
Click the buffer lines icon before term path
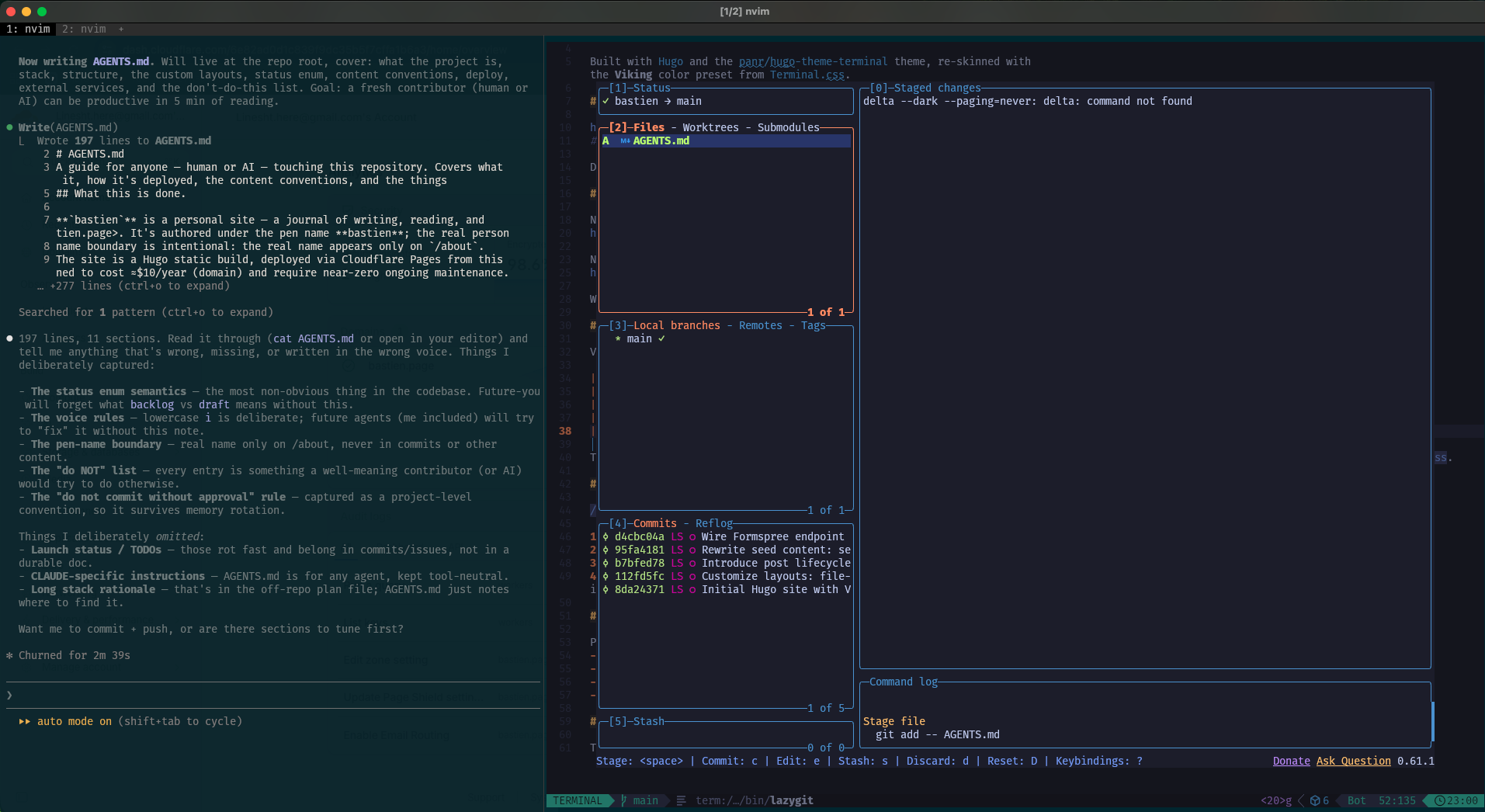pyautogui.click(x=681, y=800)
